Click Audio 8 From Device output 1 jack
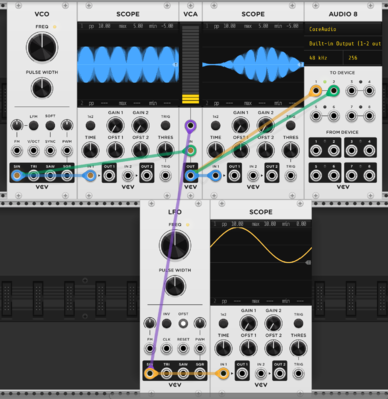 (x=316, y=151)
